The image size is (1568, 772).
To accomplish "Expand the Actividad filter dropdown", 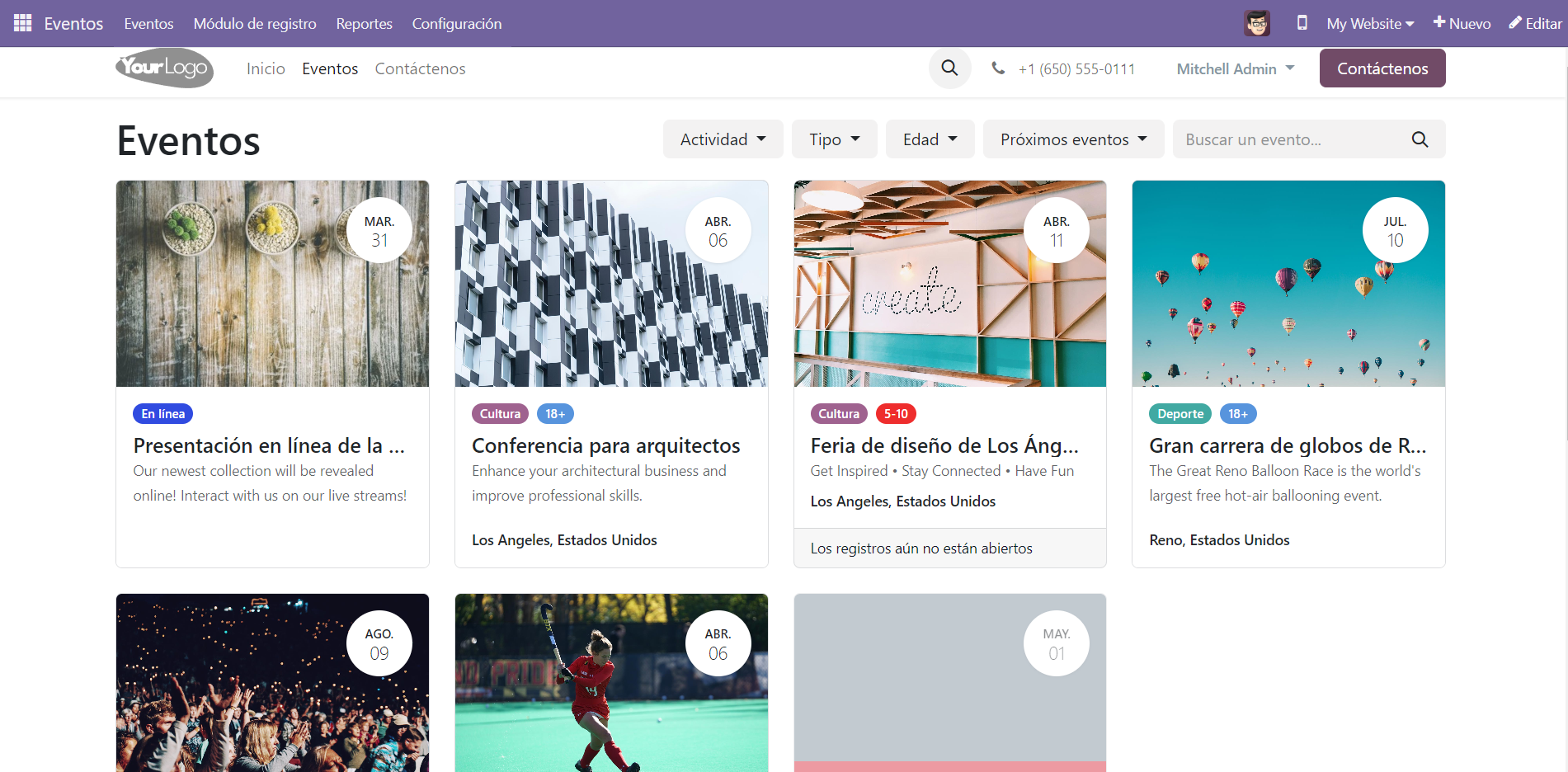I will [x=723, y=139].
